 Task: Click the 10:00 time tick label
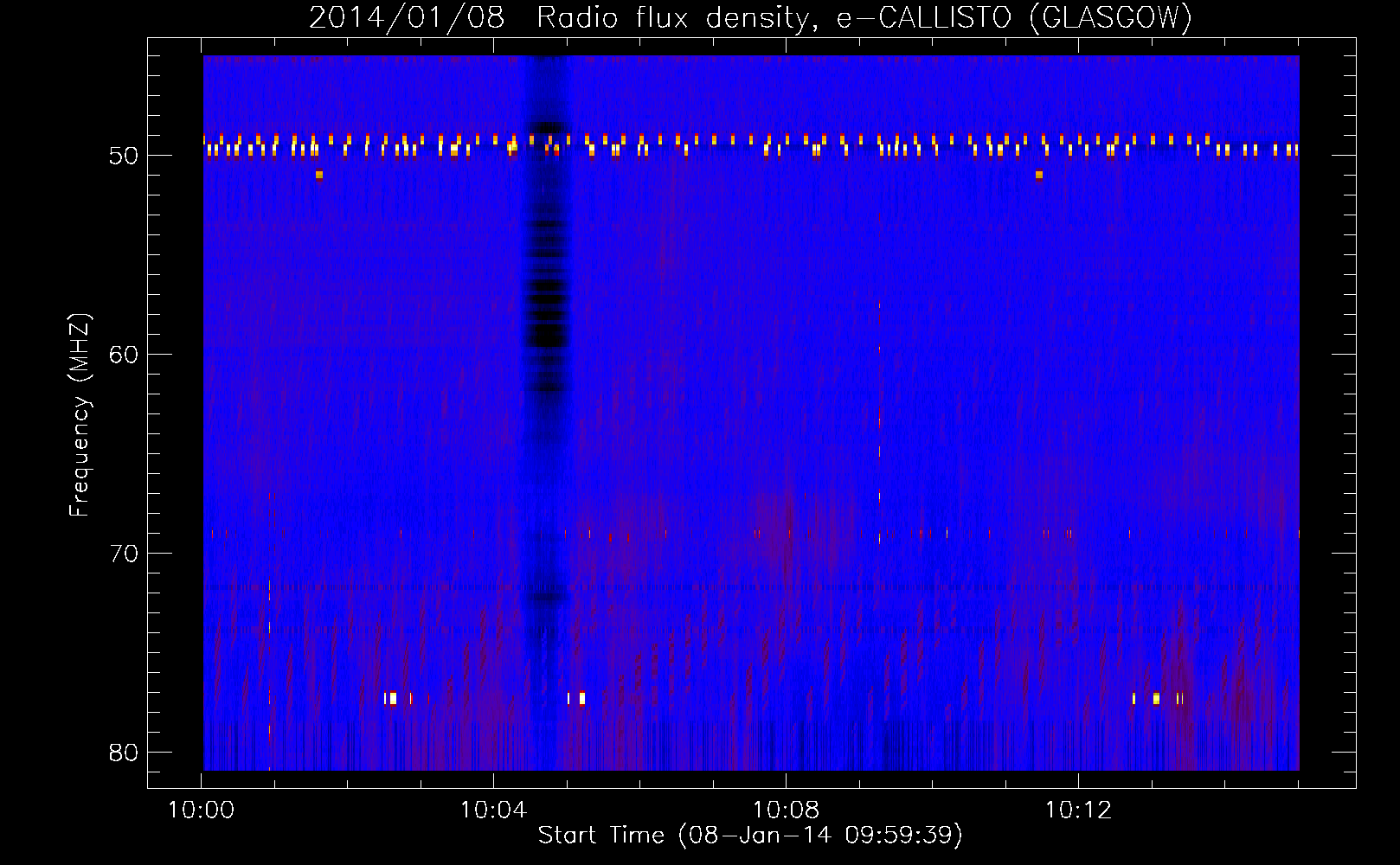coord(201,811)
